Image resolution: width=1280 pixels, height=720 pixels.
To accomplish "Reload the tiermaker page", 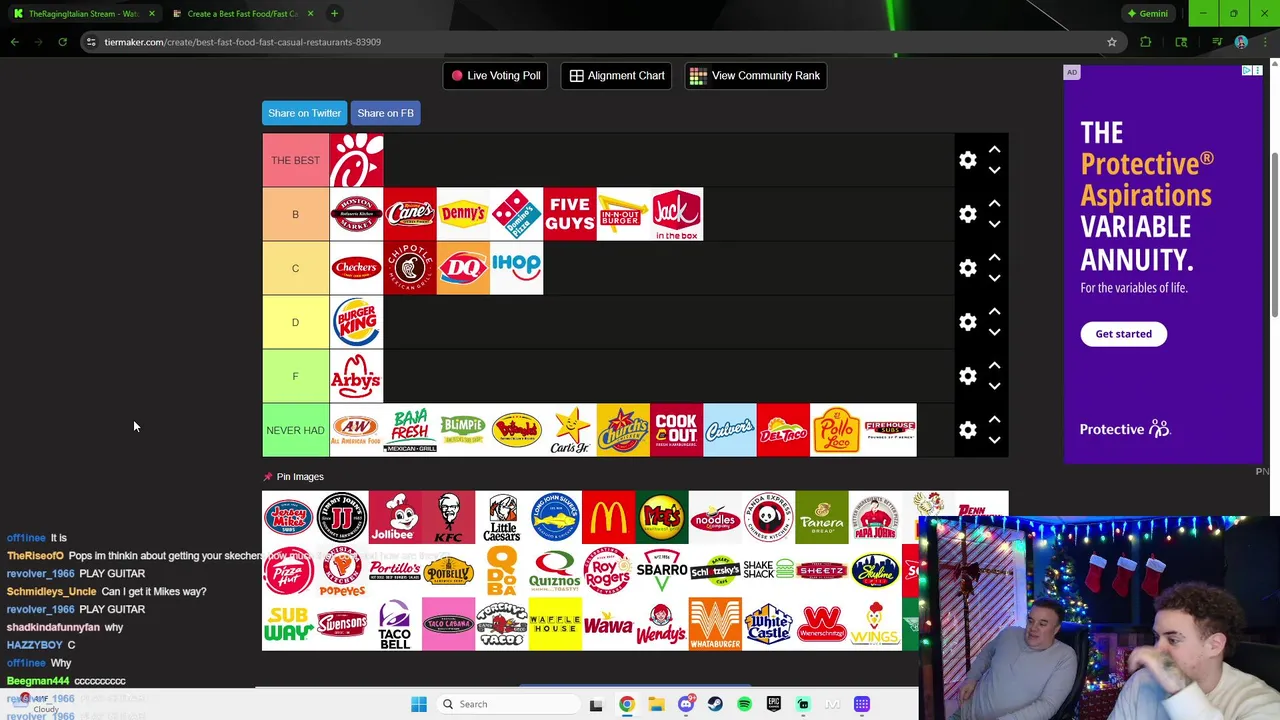I will coord(62,42).
